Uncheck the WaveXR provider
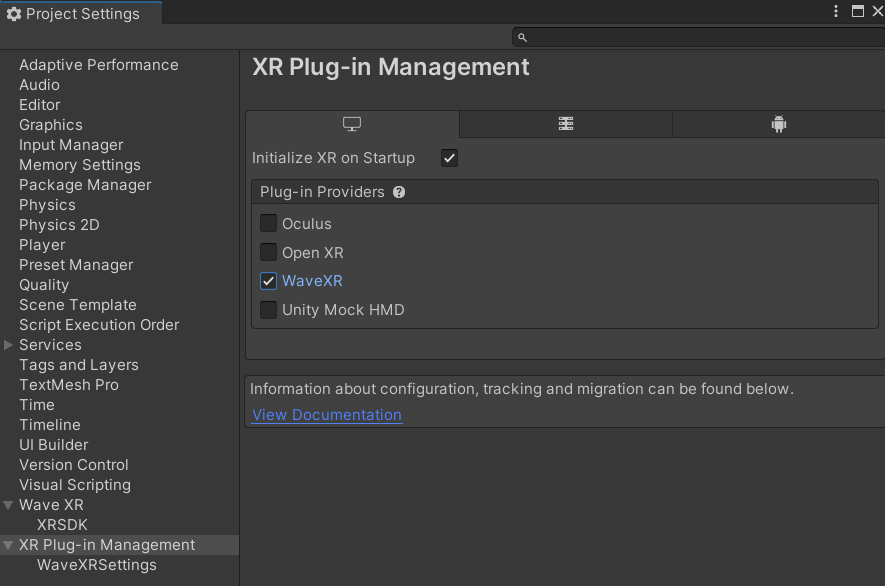885x586 pixels. [268, 281]
